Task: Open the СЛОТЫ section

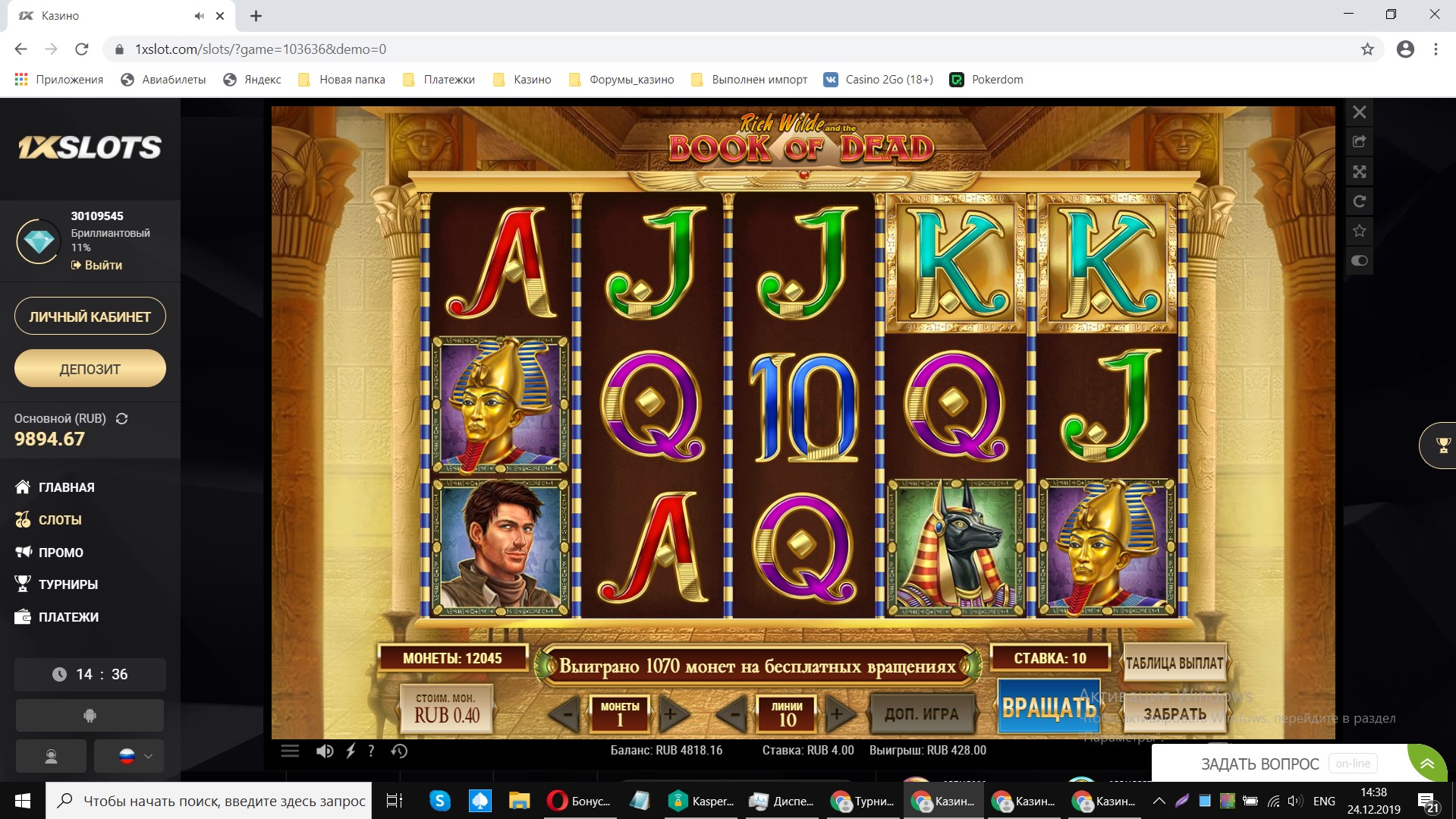Action: click(48, 520)
